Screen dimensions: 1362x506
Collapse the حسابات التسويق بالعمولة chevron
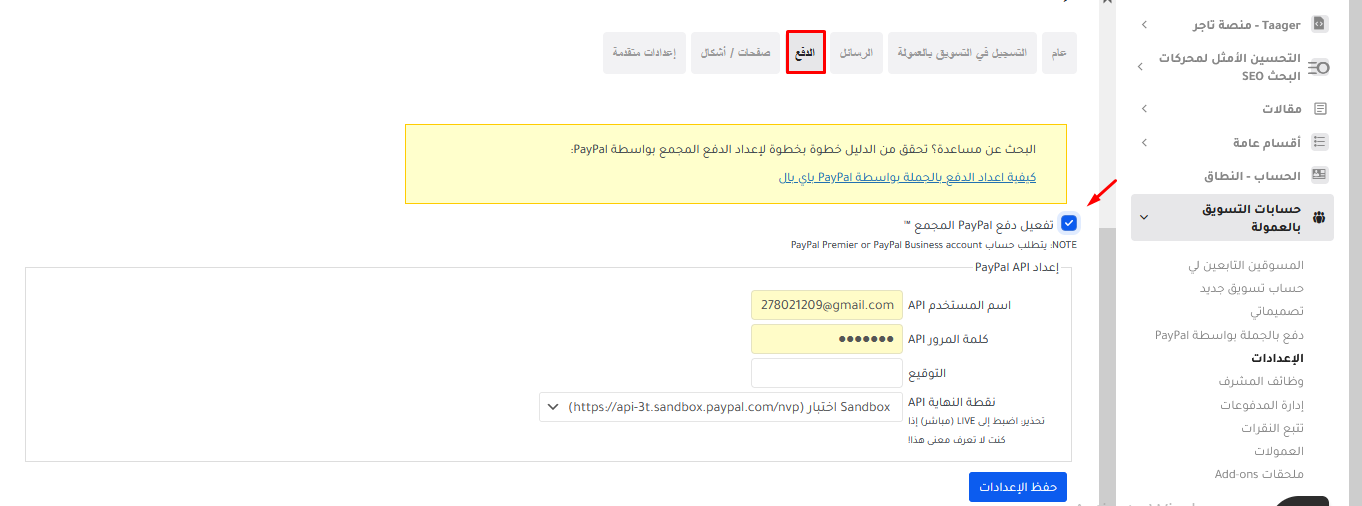1144,217
